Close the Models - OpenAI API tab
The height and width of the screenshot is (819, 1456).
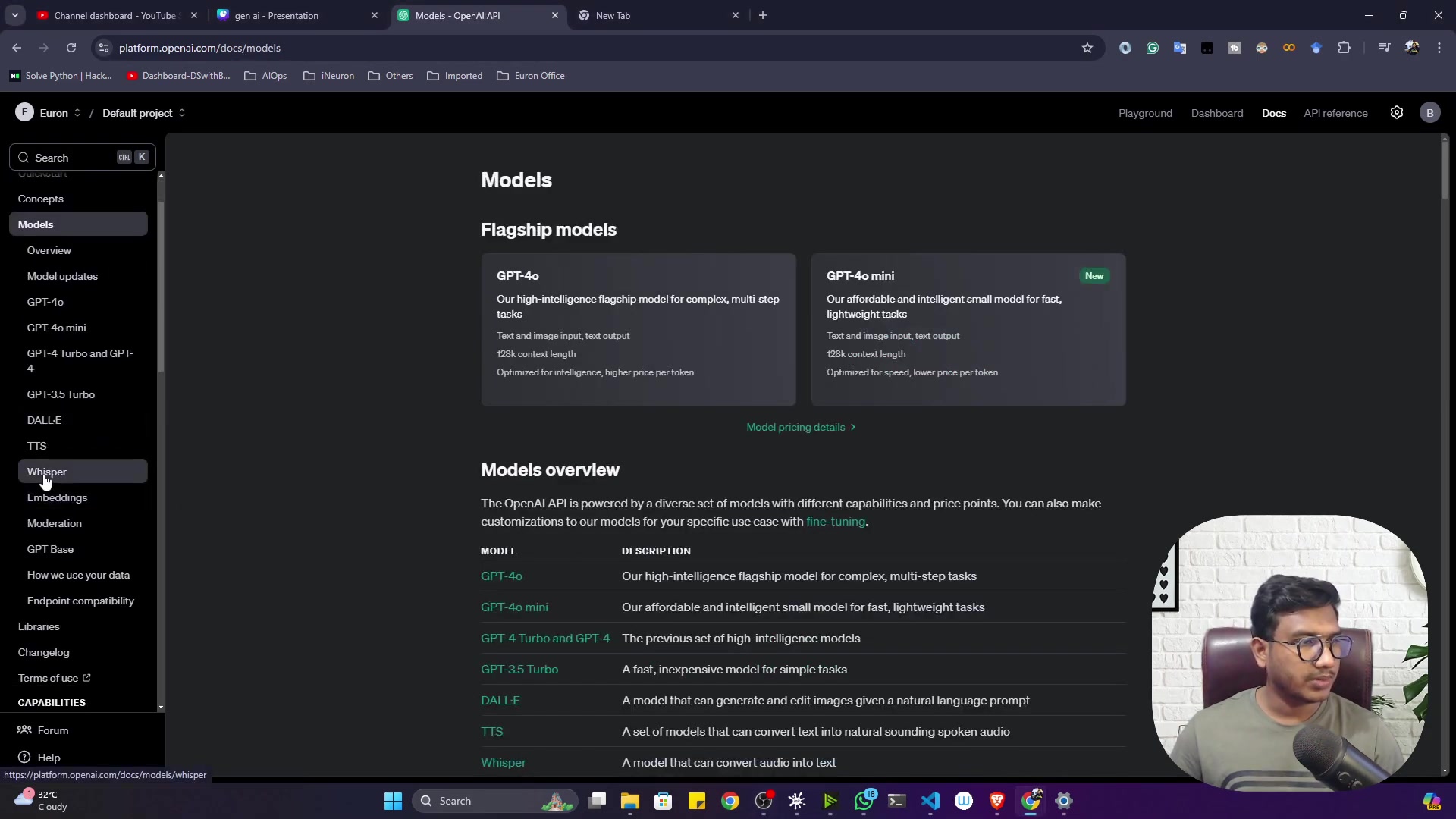point(555,15)
